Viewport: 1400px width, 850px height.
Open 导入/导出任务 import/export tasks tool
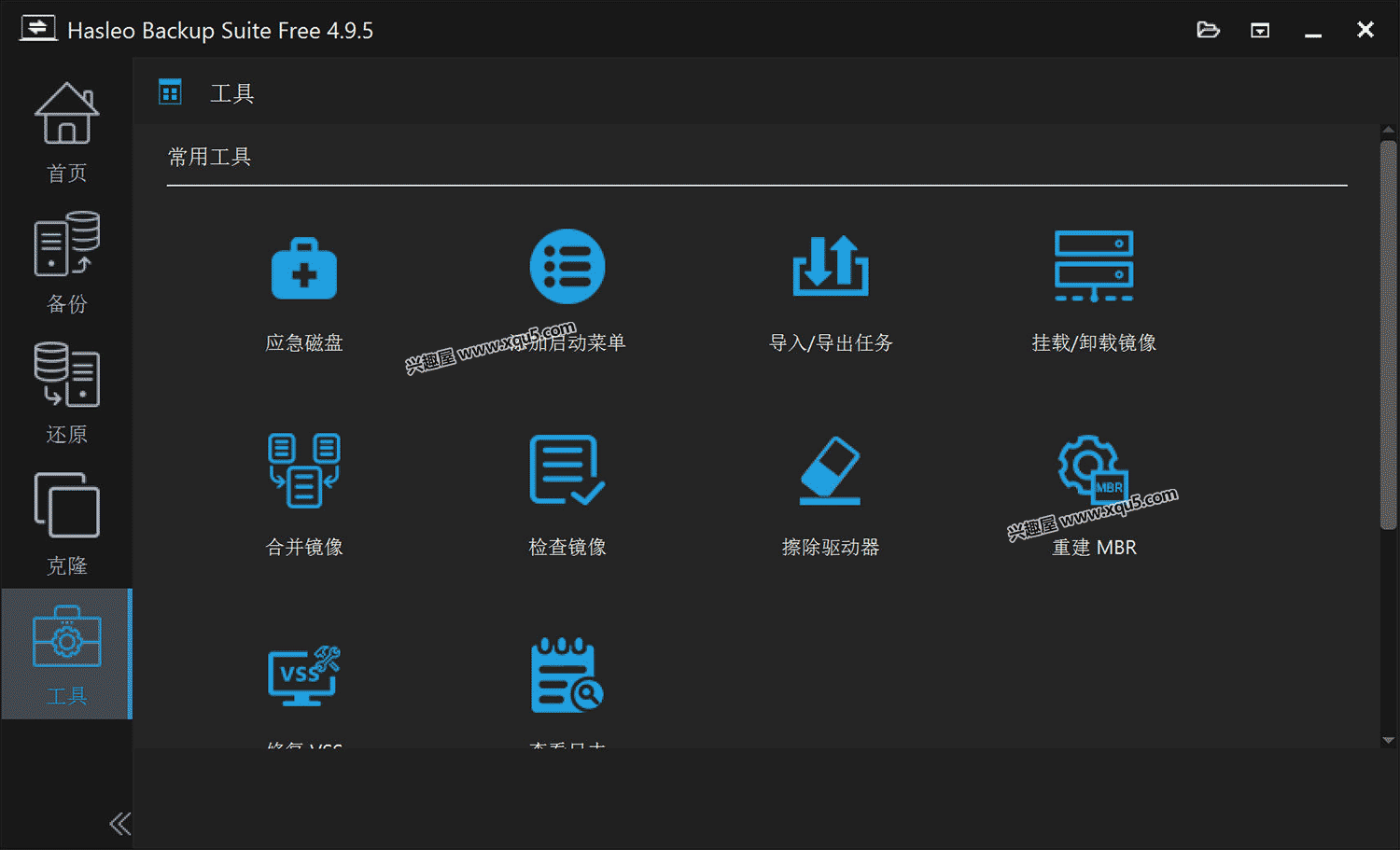(831, 266)
